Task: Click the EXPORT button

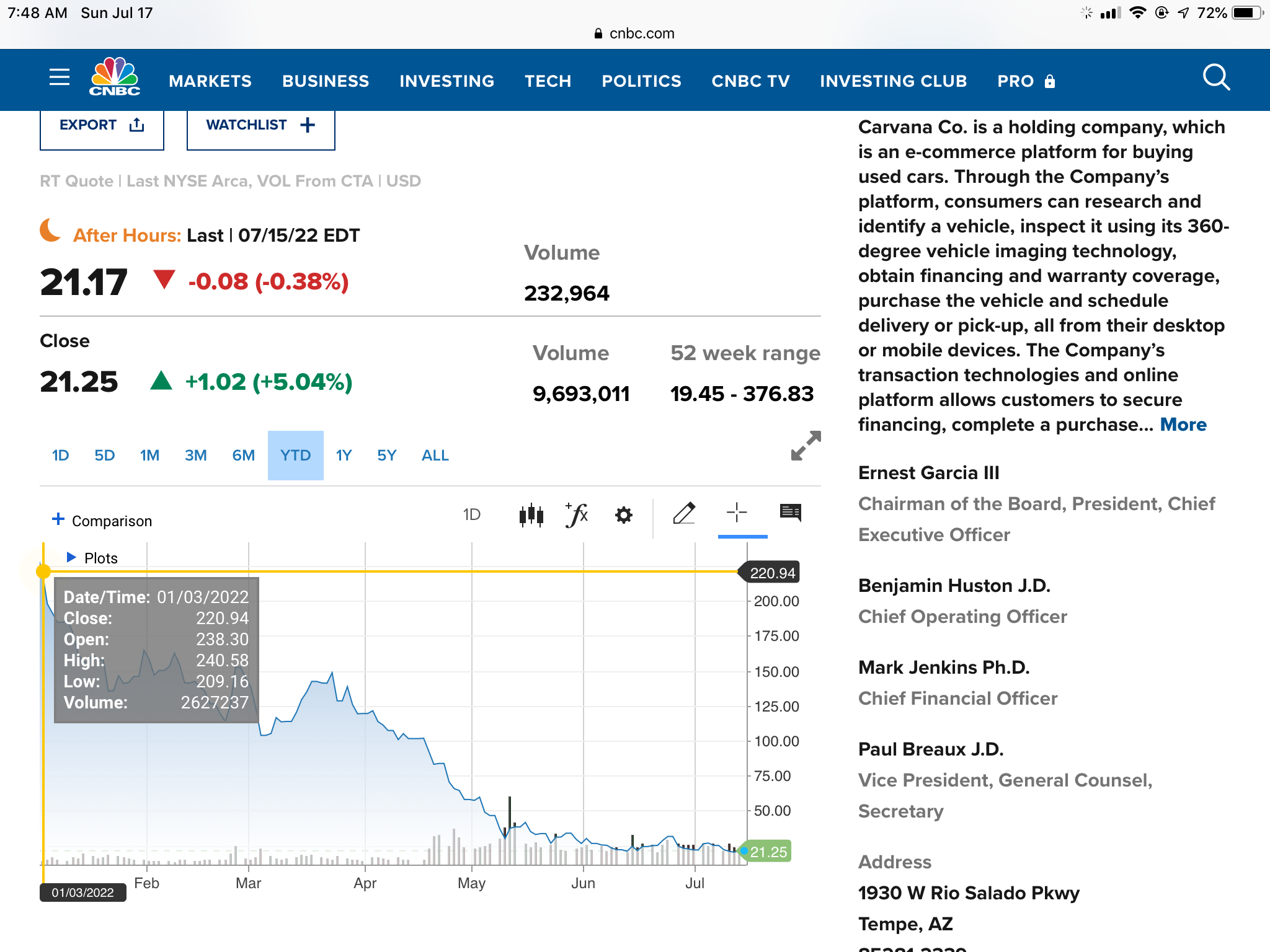Action: pos(102,126)
